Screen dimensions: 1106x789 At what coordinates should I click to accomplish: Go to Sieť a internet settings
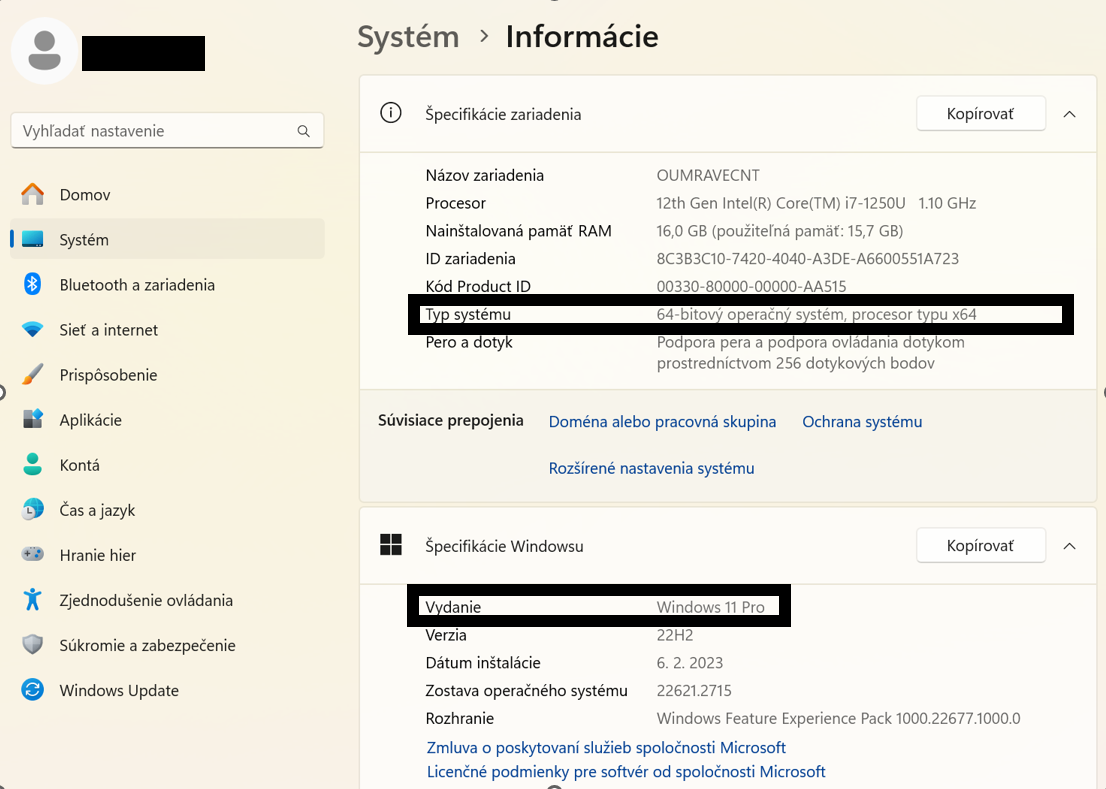point(167,330)
